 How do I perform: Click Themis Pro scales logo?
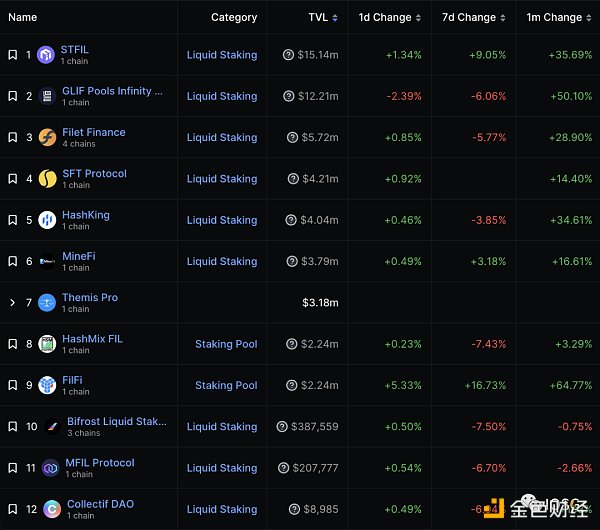click(x=47, y=303)
